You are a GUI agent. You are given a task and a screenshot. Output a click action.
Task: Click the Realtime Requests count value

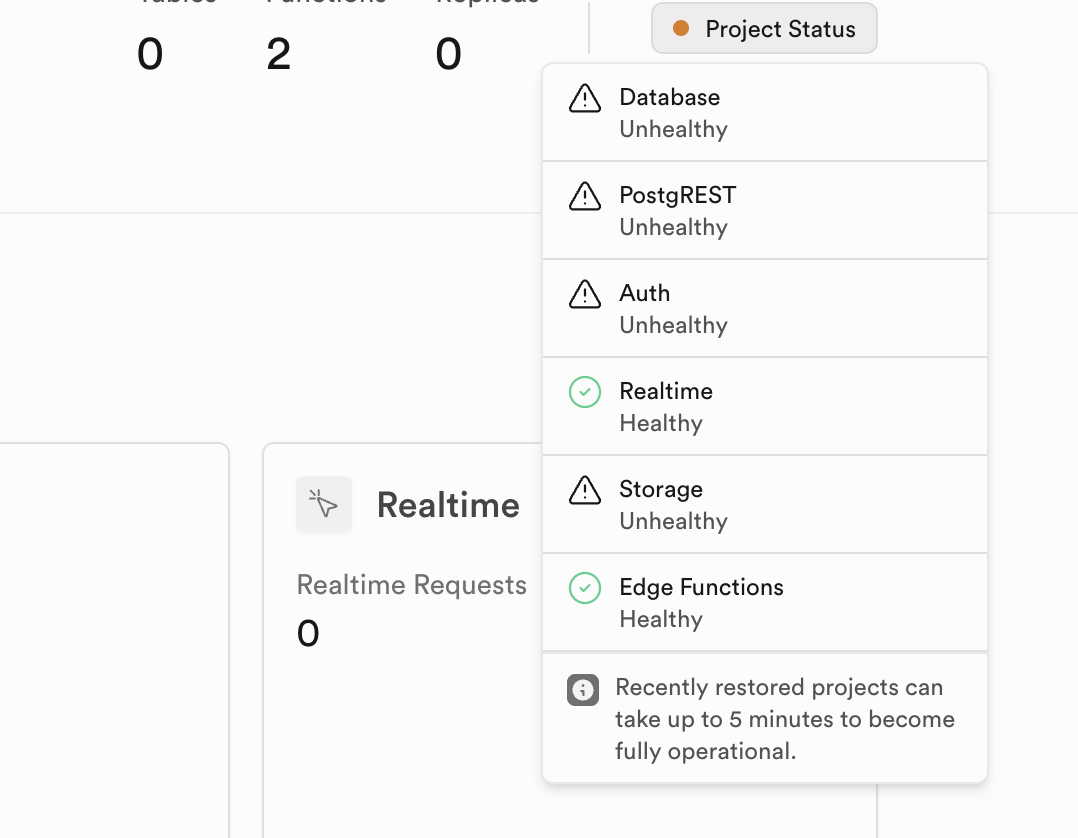click(x=308, y=634)
